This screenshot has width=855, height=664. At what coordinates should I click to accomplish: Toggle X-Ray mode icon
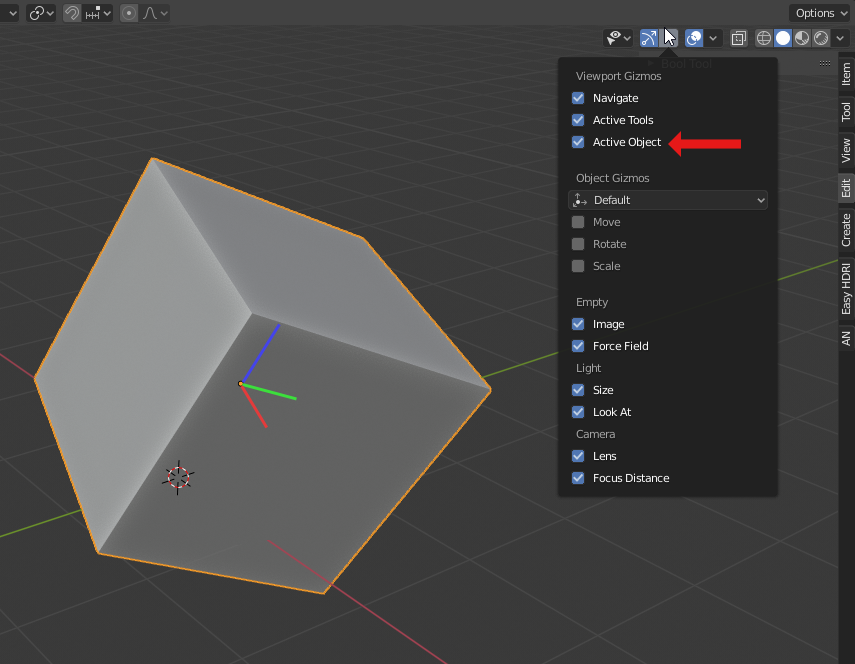click(x=739, y=38)
